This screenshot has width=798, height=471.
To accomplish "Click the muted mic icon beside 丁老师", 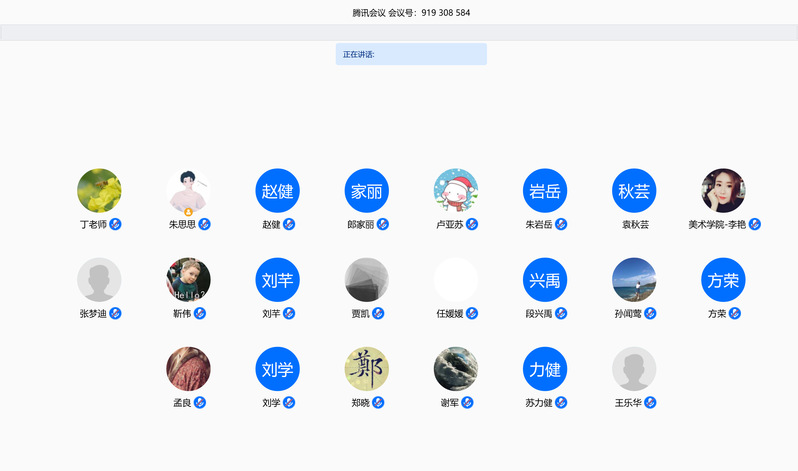I will click(116, 224).
